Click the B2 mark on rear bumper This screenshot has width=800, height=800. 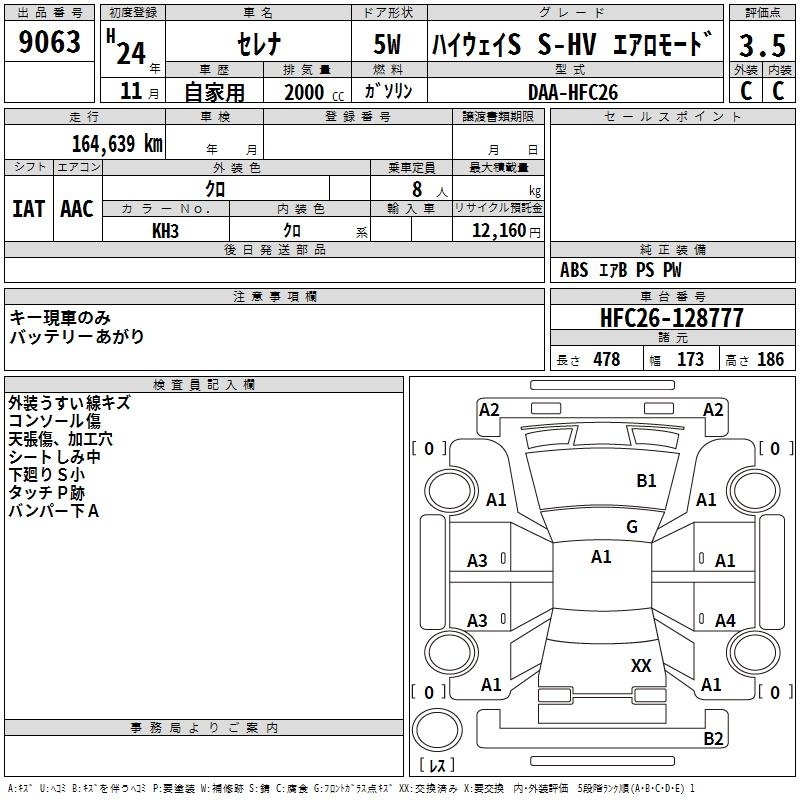tap(713, 738)
